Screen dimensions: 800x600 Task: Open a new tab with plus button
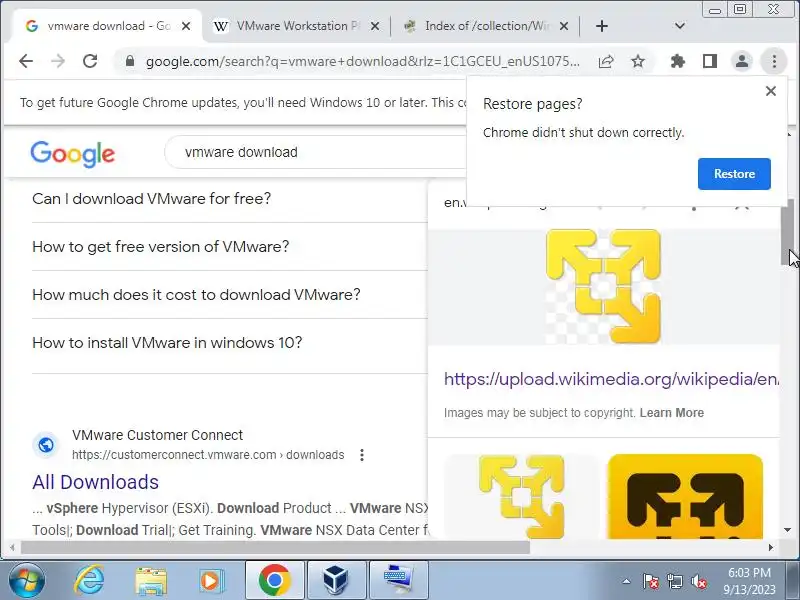click(602, 26)
